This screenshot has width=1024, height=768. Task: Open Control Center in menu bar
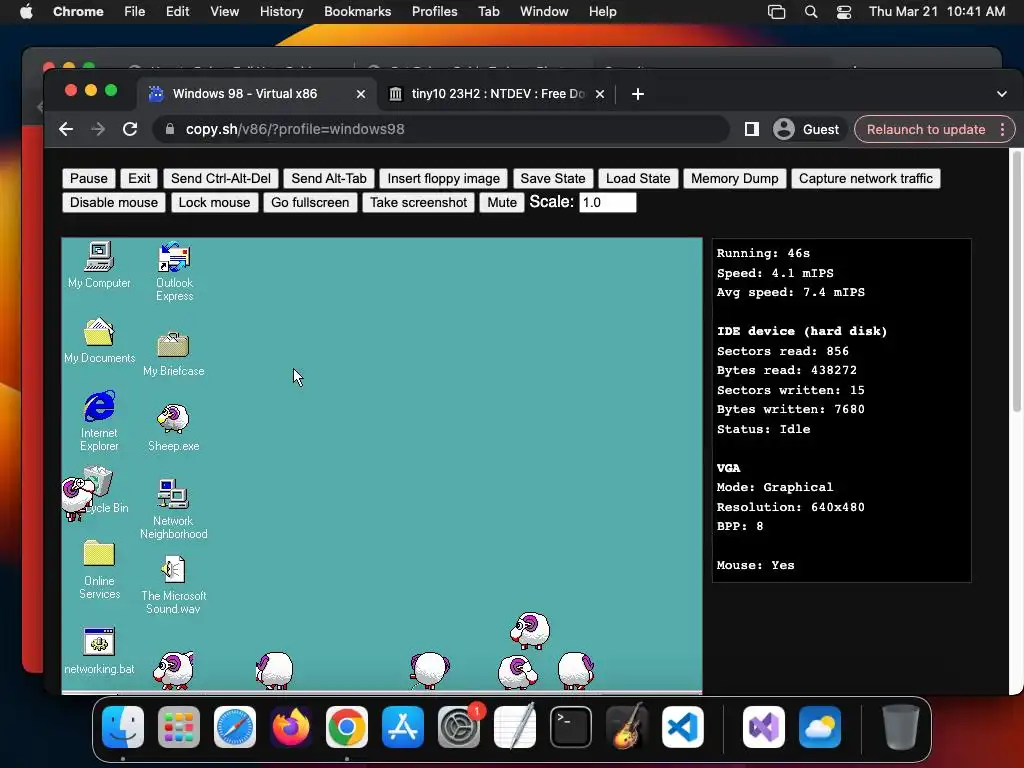pyautogui.click(x=844, y=12)
